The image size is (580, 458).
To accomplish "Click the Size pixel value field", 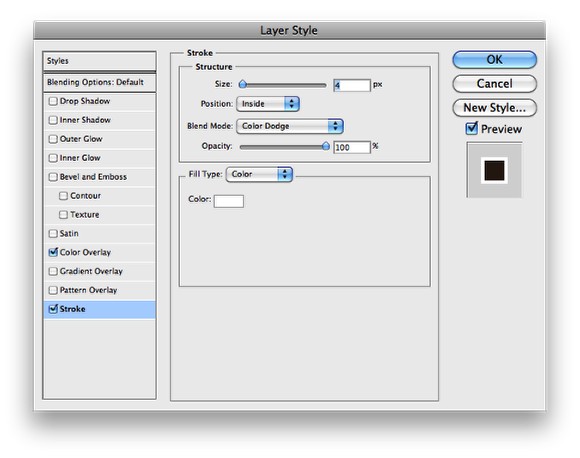I will pyautogui.click(x=352, y=85).
